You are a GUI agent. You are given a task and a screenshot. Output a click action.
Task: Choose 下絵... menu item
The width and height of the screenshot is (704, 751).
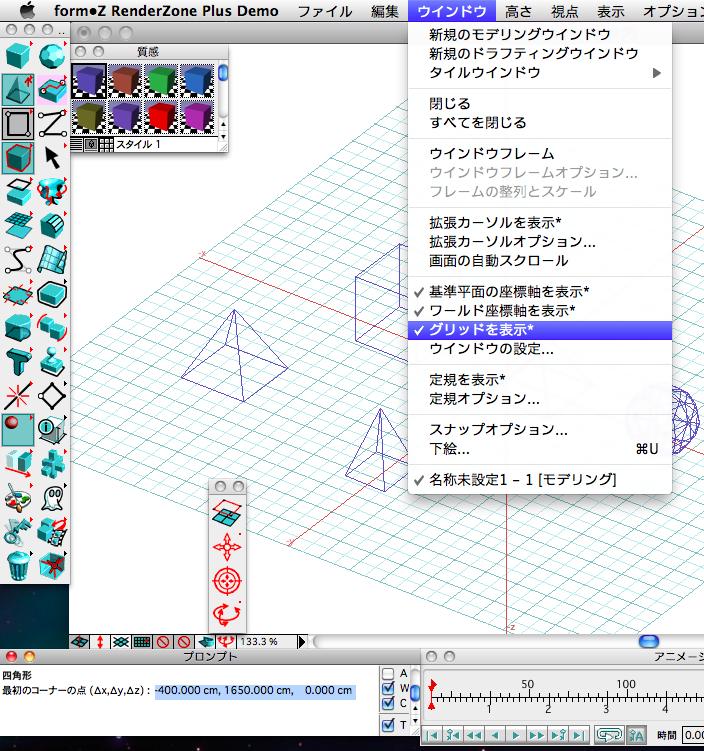[540, 449]
